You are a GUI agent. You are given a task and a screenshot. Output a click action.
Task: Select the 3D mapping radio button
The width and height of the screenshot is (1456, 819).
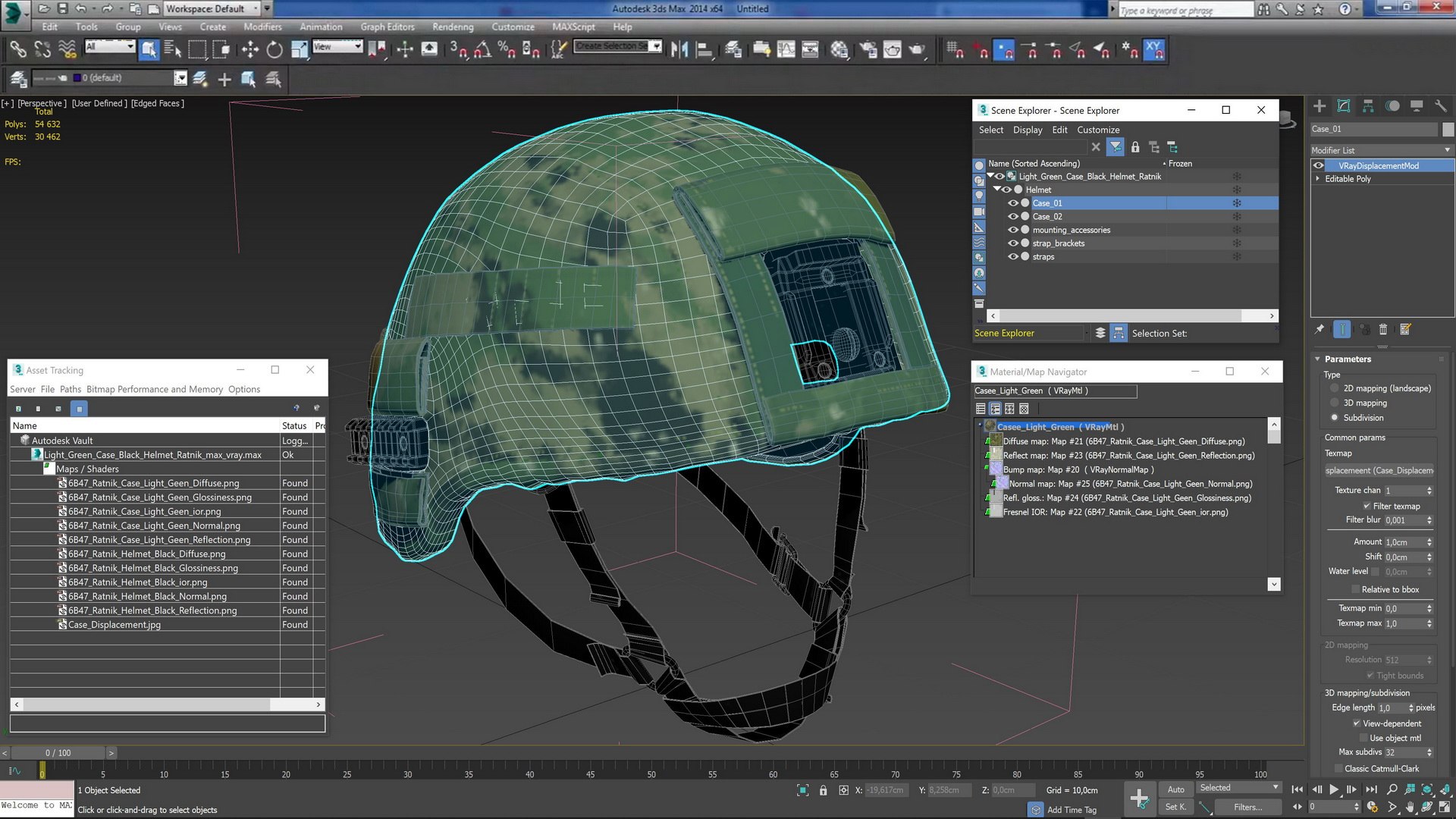[x=1335, y=403]
